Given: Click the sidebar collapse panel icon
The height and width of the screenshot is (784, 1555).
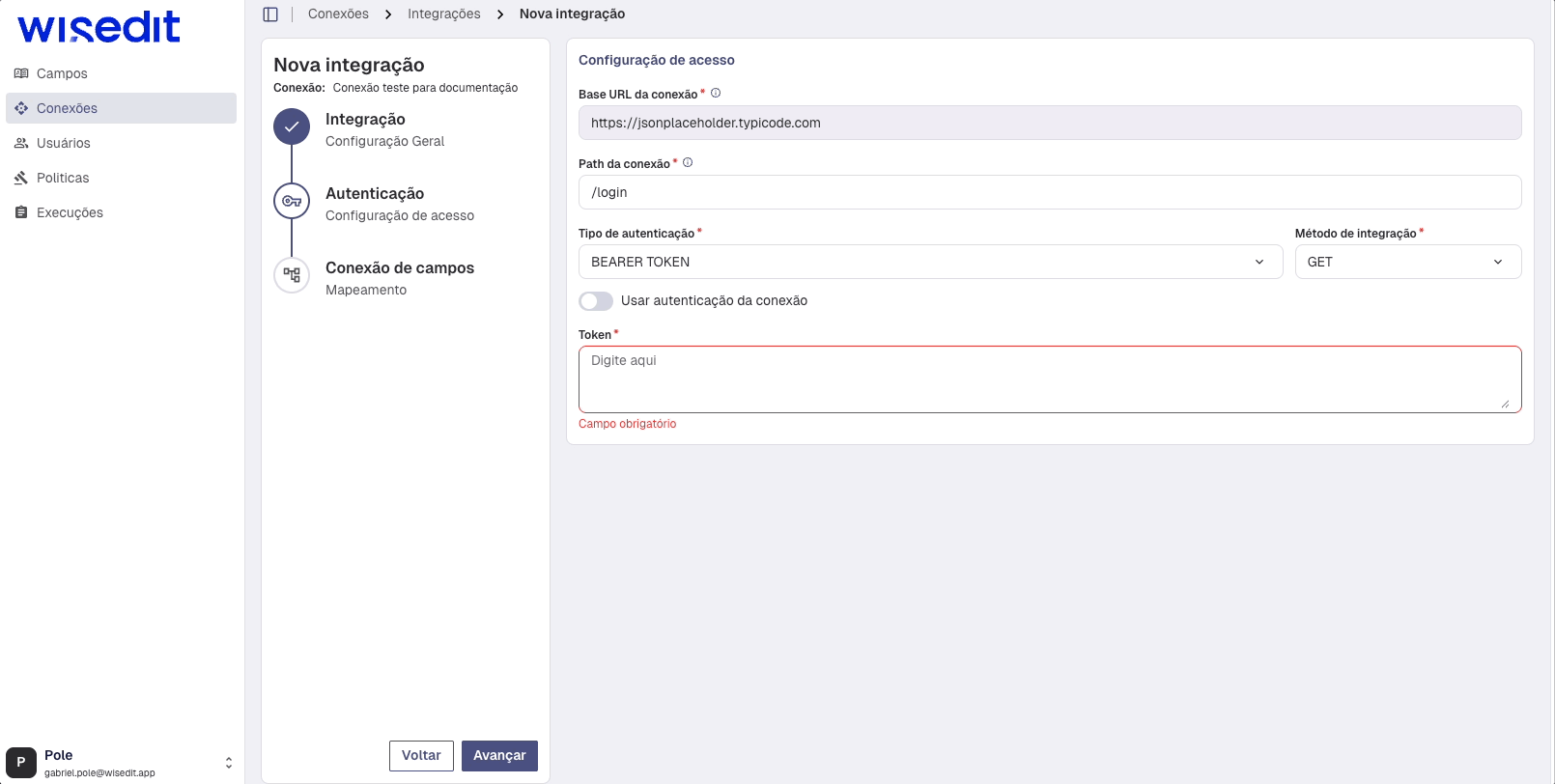Looking at the screenshot, I should click(x=270, y=14).
